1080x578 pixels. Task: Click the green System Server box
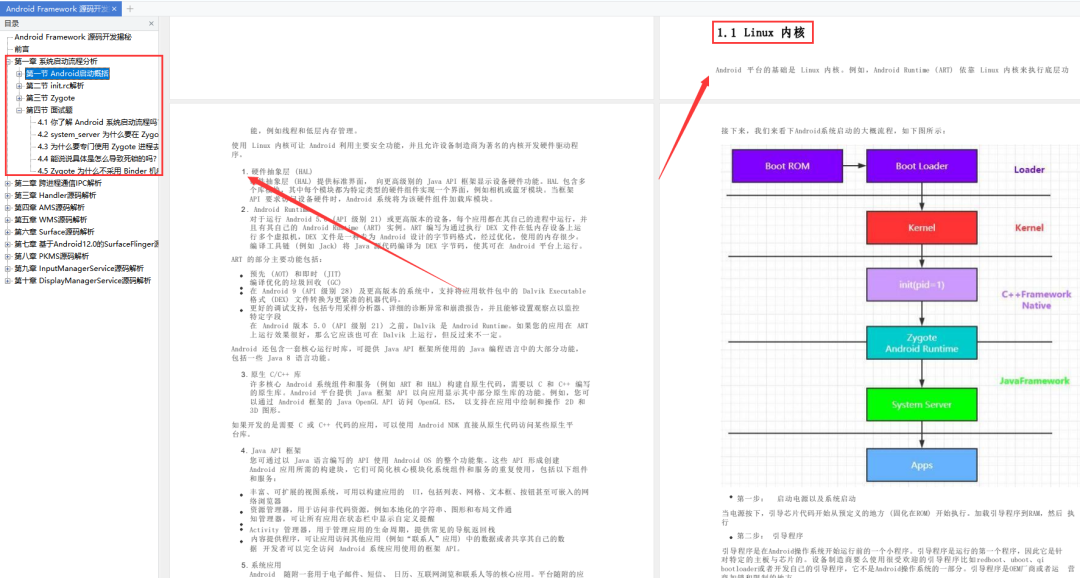pos(922,404)
